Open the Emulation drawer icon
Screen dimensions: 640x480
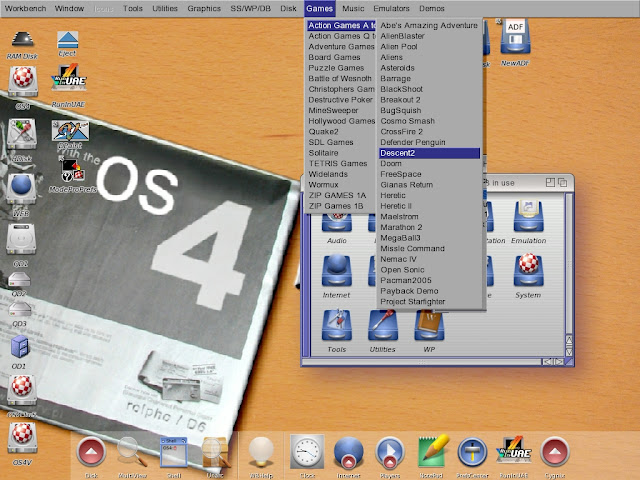point(527,218)
